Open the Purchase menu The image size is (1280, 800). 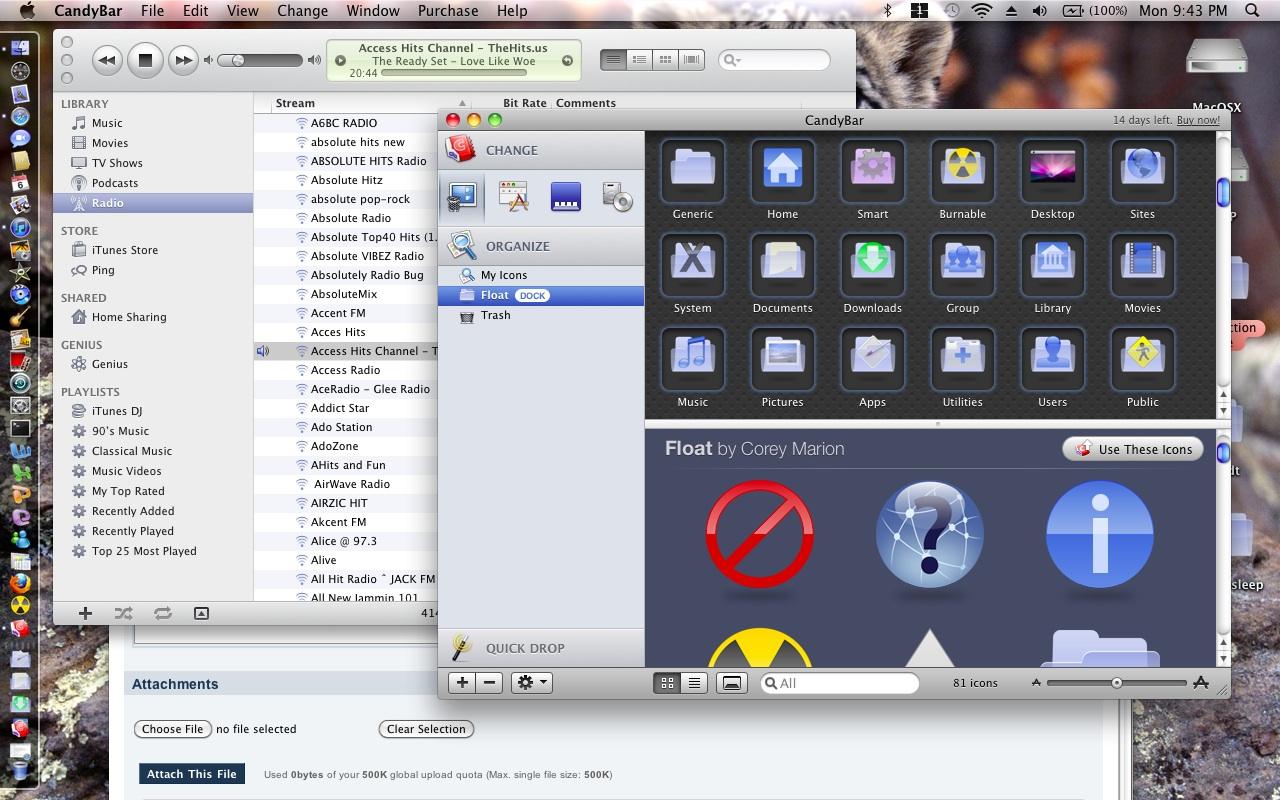447,11
